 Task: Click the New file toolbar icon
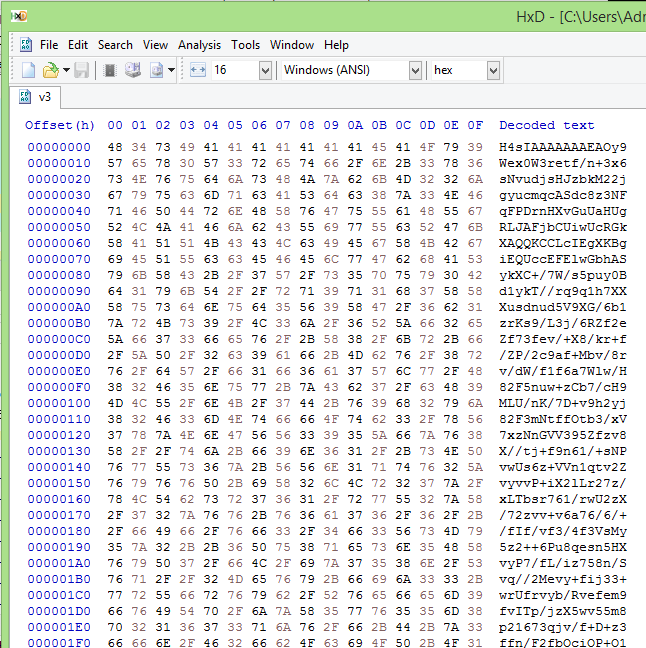(x=28, y=70)
